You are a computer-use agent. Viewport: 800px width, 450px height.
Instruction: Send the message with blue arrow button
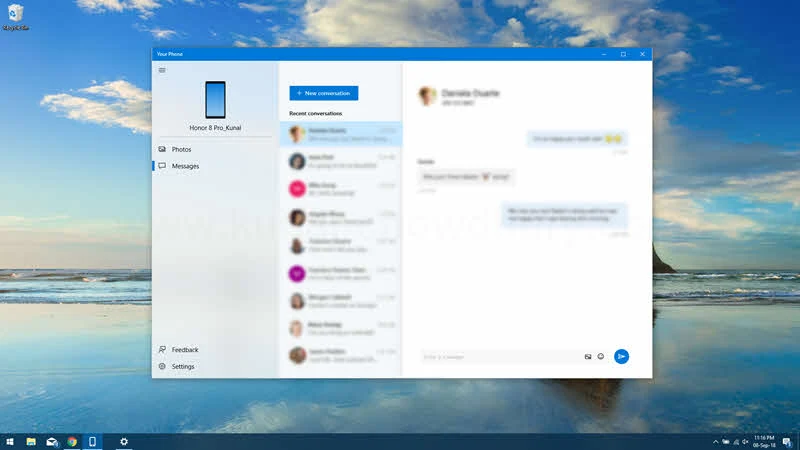621,357
